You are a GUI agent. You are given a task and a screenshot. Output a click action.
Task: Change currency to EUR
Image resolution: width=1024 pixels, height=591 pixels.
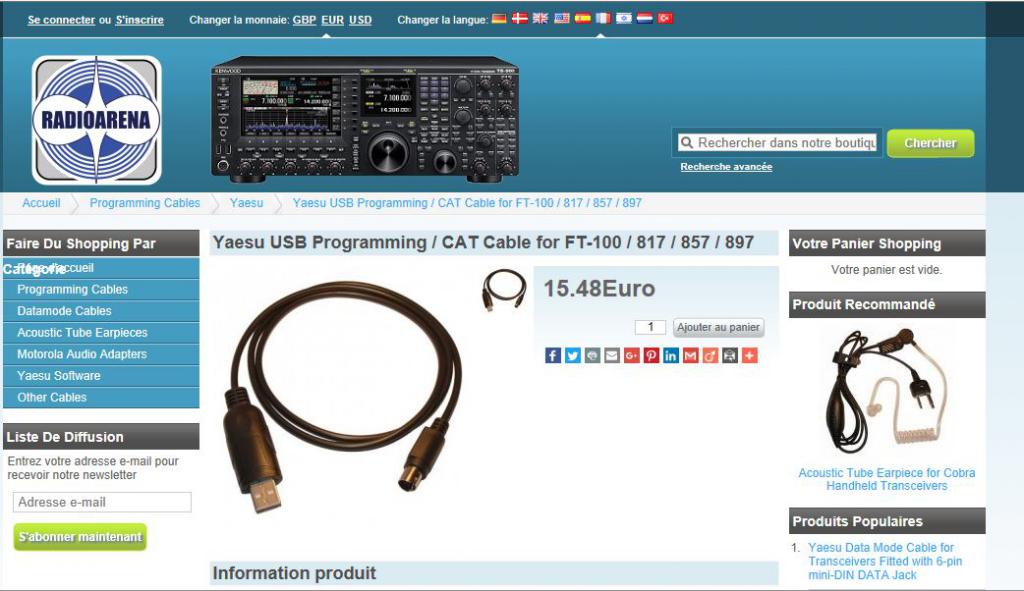tap(332, 20)
